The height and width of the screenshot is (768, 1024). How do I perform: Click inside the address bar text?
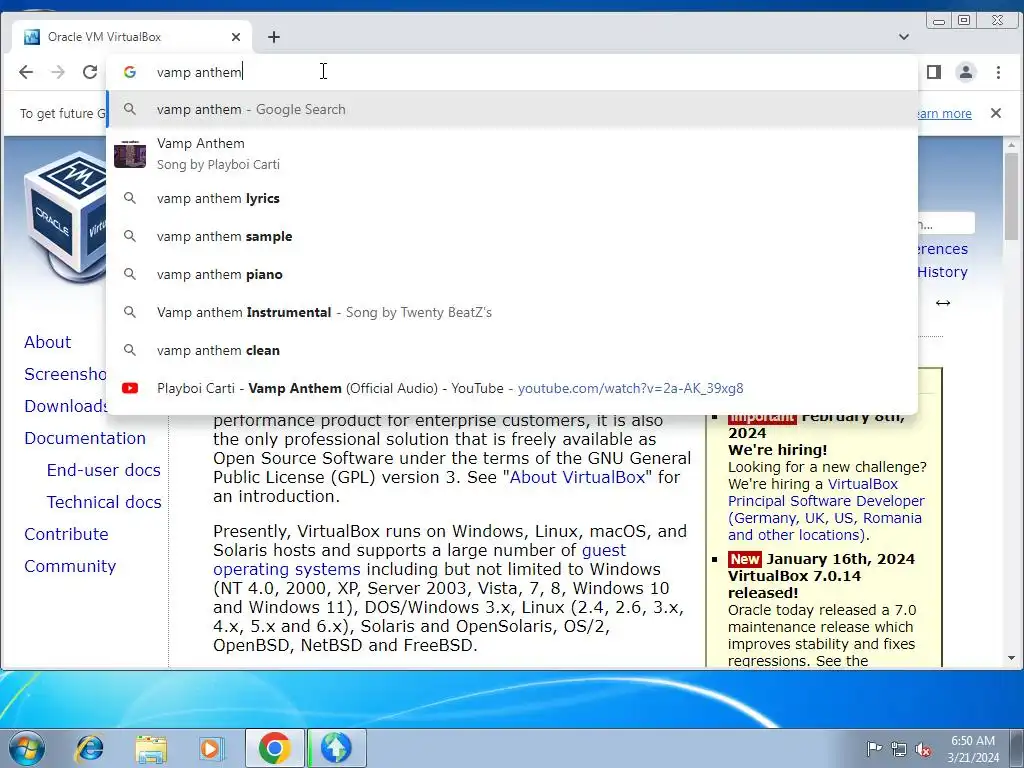click(199, 72)
